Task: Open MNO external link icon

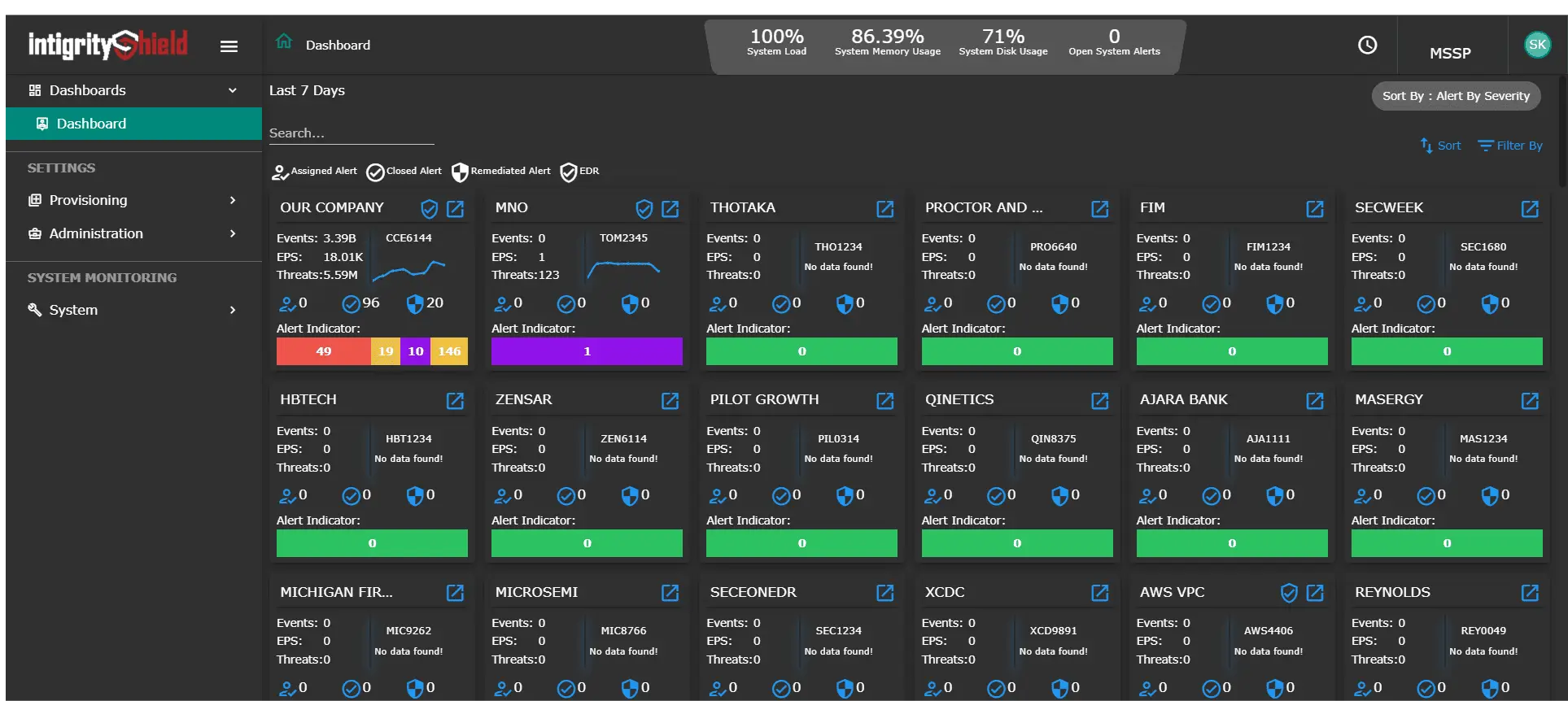Action: point(670,209)
